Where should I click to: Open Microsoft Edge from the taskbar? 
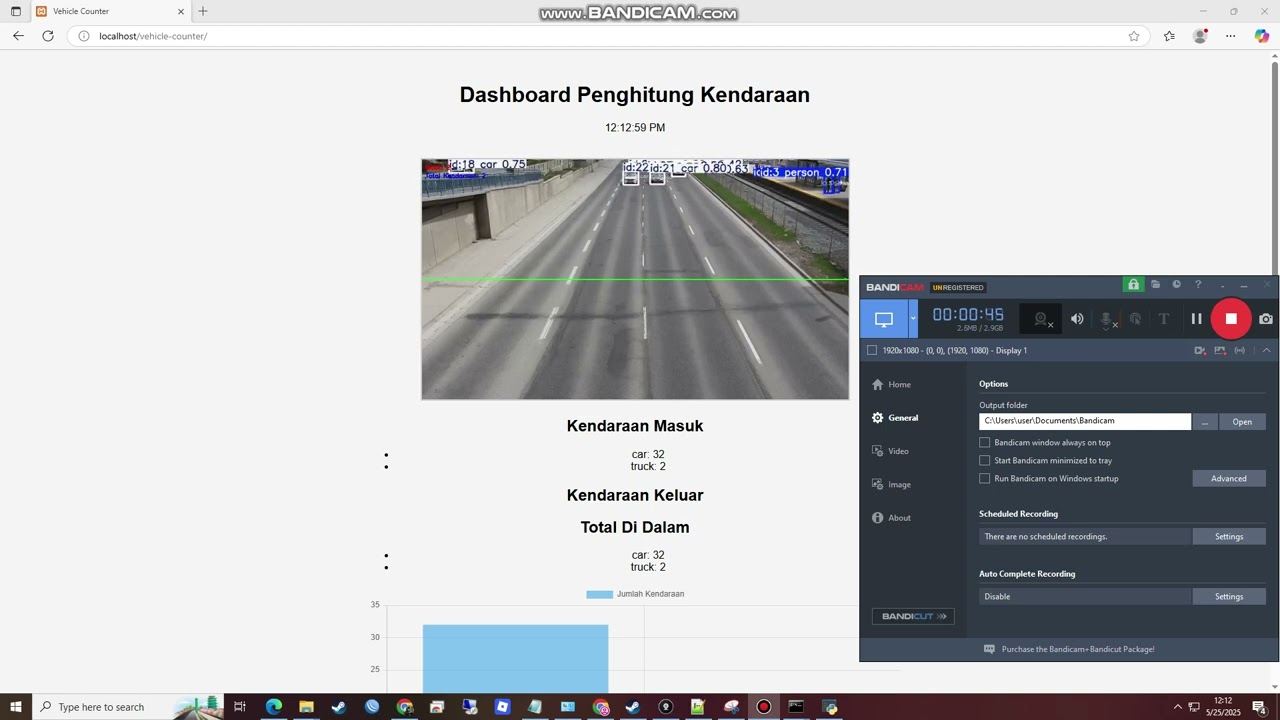click(273, 707)
